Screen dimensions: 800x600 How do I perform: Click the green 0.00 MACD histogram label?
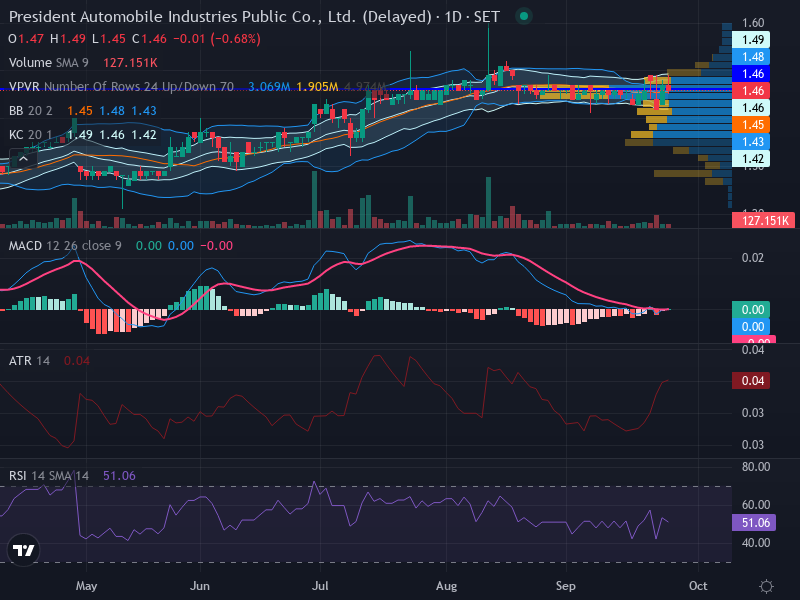pyautogui.click(x=751, y=310)
